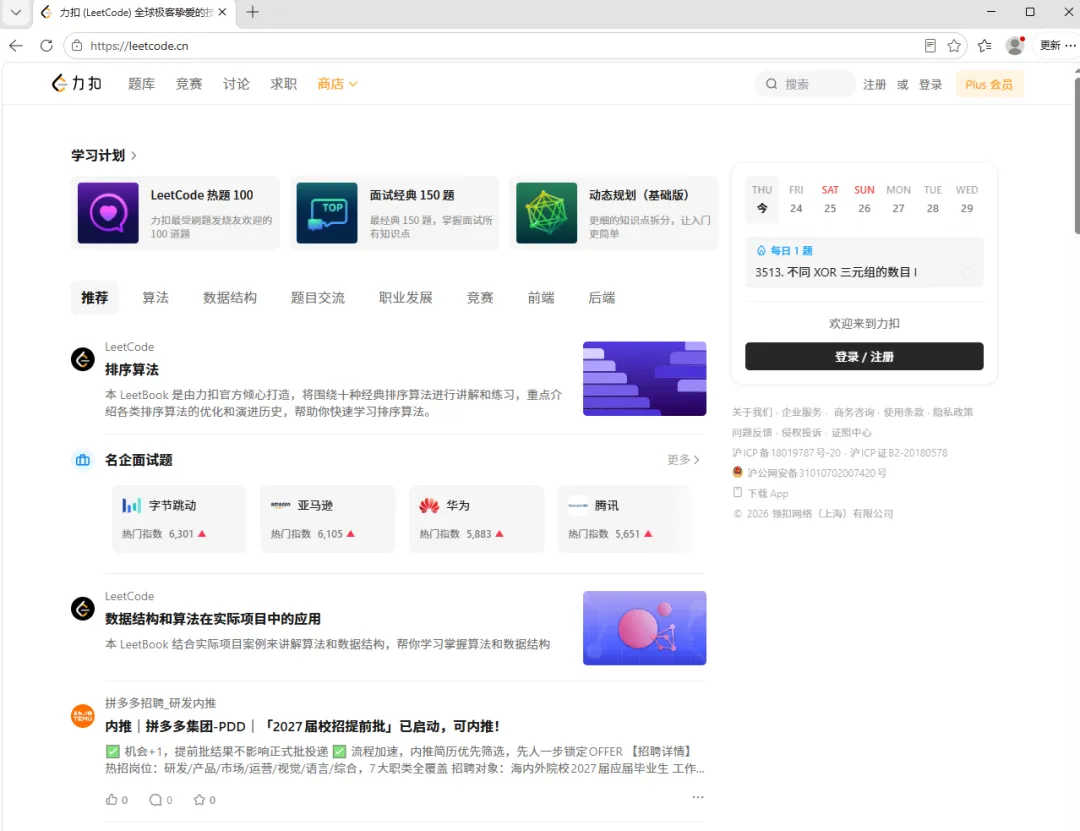
Task: Open browser menu ellipsis next to 更新
Action: point(1070,45)
